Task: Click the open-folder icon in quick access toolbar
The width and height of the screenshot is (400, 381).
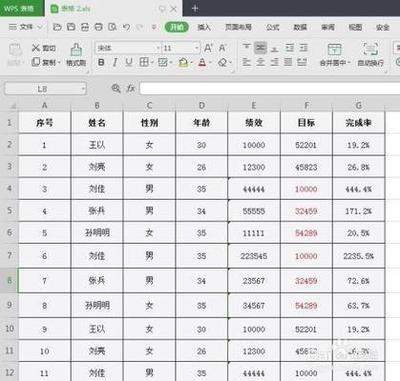Action: tap(57, 27)
